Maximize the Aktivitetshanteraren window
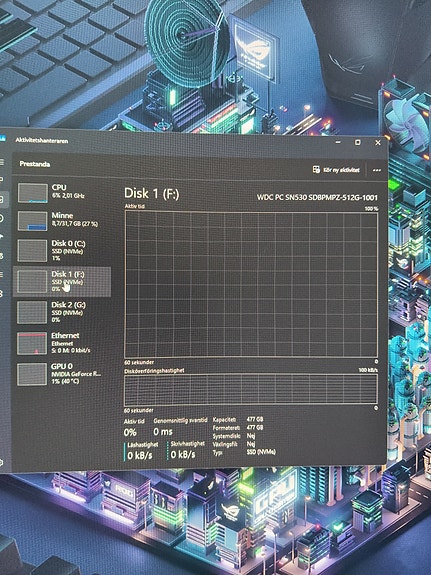The image size is (431, 575). click(358, 142)
